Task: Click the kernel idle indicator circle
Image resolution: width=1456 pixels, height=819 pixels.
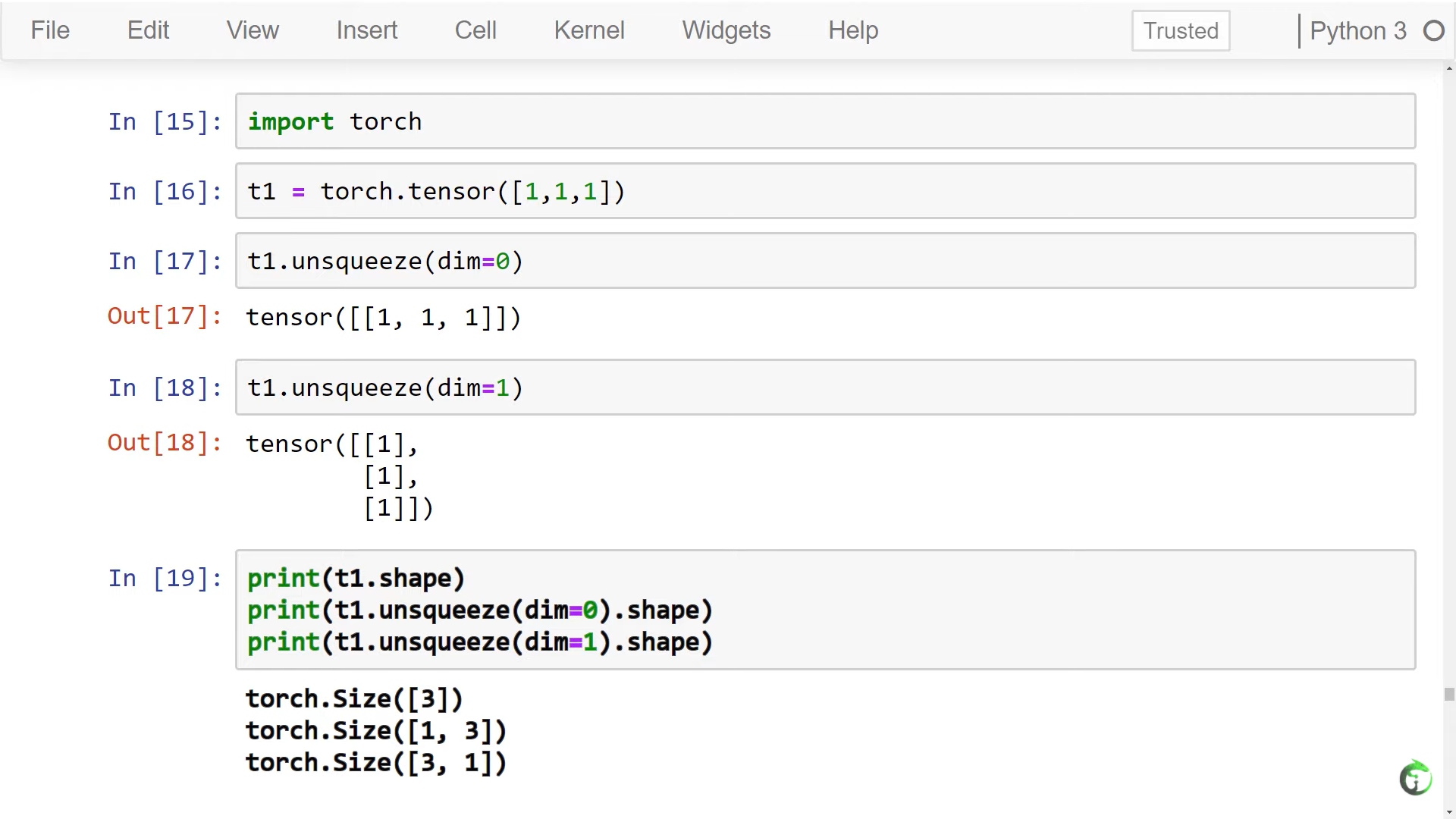Action: pos(1433,31)
